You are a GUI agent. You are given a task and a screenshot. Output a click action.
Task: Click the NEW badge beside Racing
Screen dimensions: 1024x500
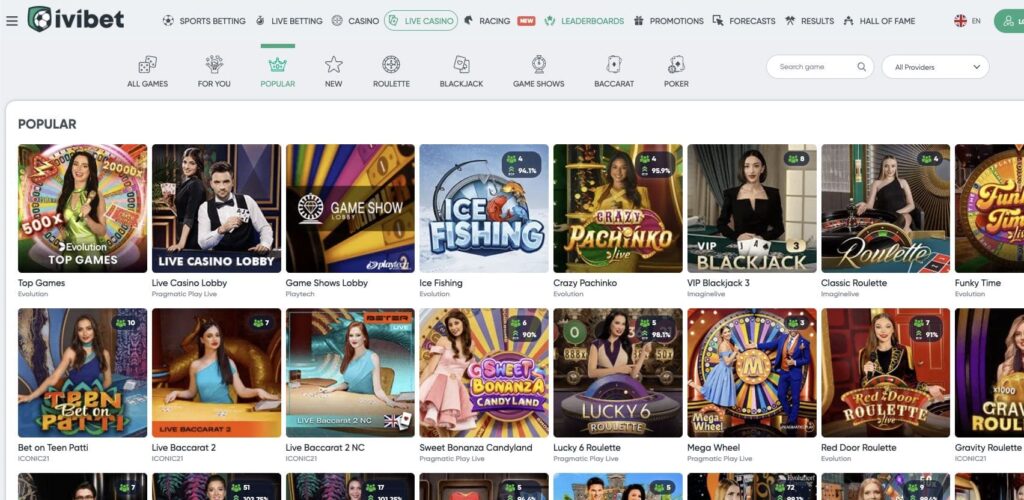[526, 21]
